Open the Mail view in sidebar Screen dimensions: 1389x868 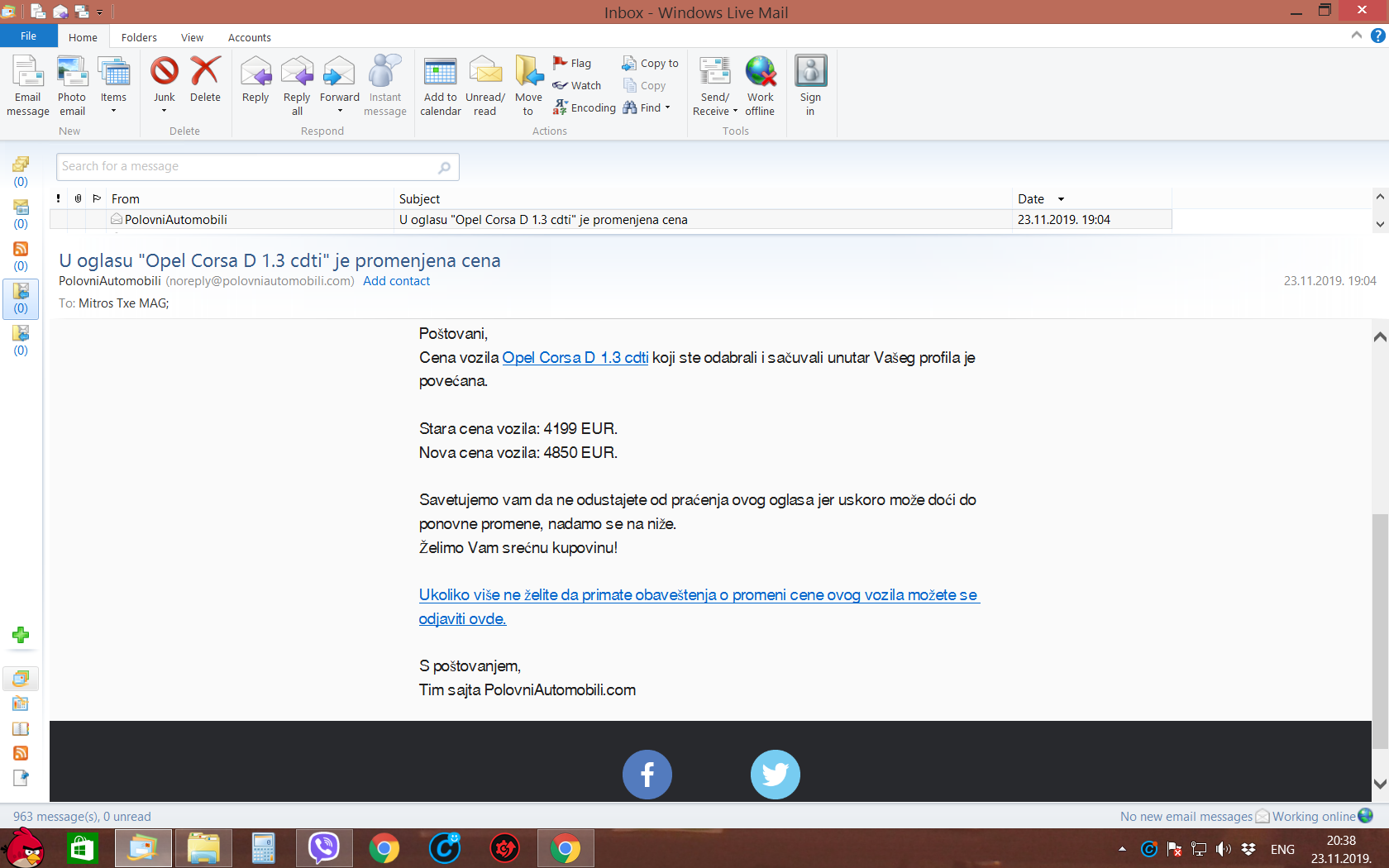point(21,679)
